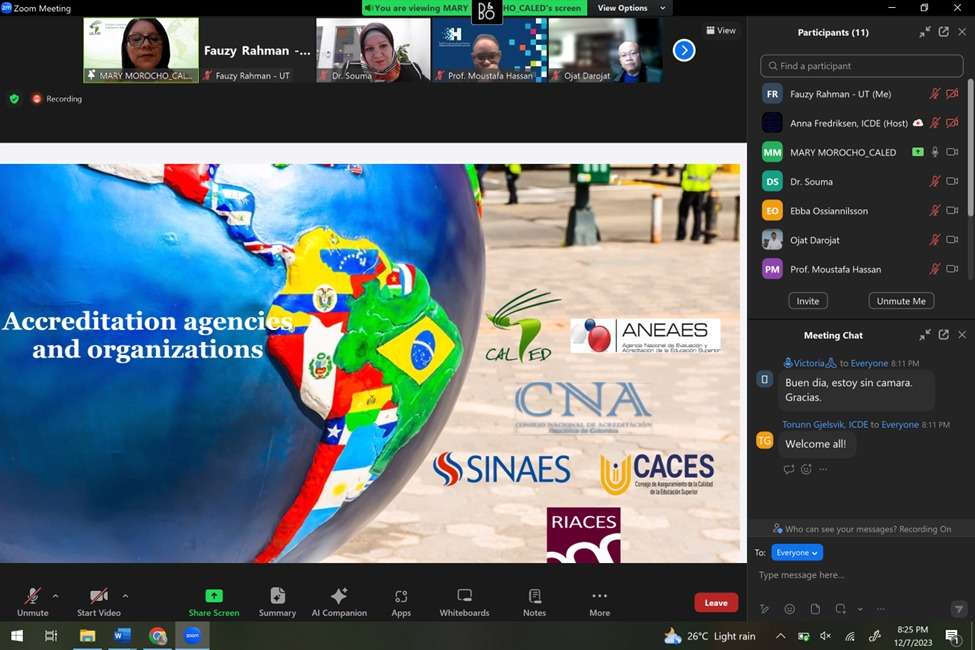Click Ebba Ossiannilsson's muted microphone icon
This screenshot has height=650, width=975.
(x=935, y=210)
